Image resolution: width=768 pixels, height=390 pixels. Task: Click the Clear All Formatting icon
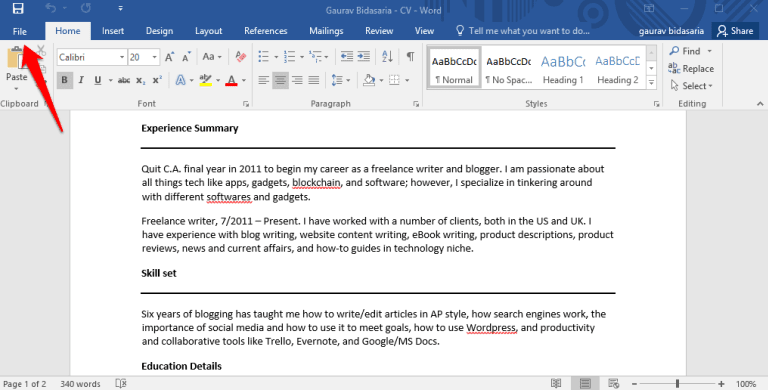240,57
